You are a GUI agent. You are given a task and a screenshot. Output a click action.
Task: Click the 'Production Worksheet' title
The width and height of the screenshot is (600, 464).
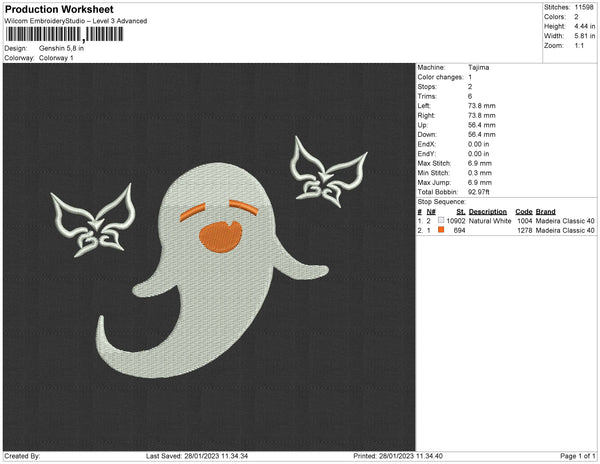pos(59,9)
